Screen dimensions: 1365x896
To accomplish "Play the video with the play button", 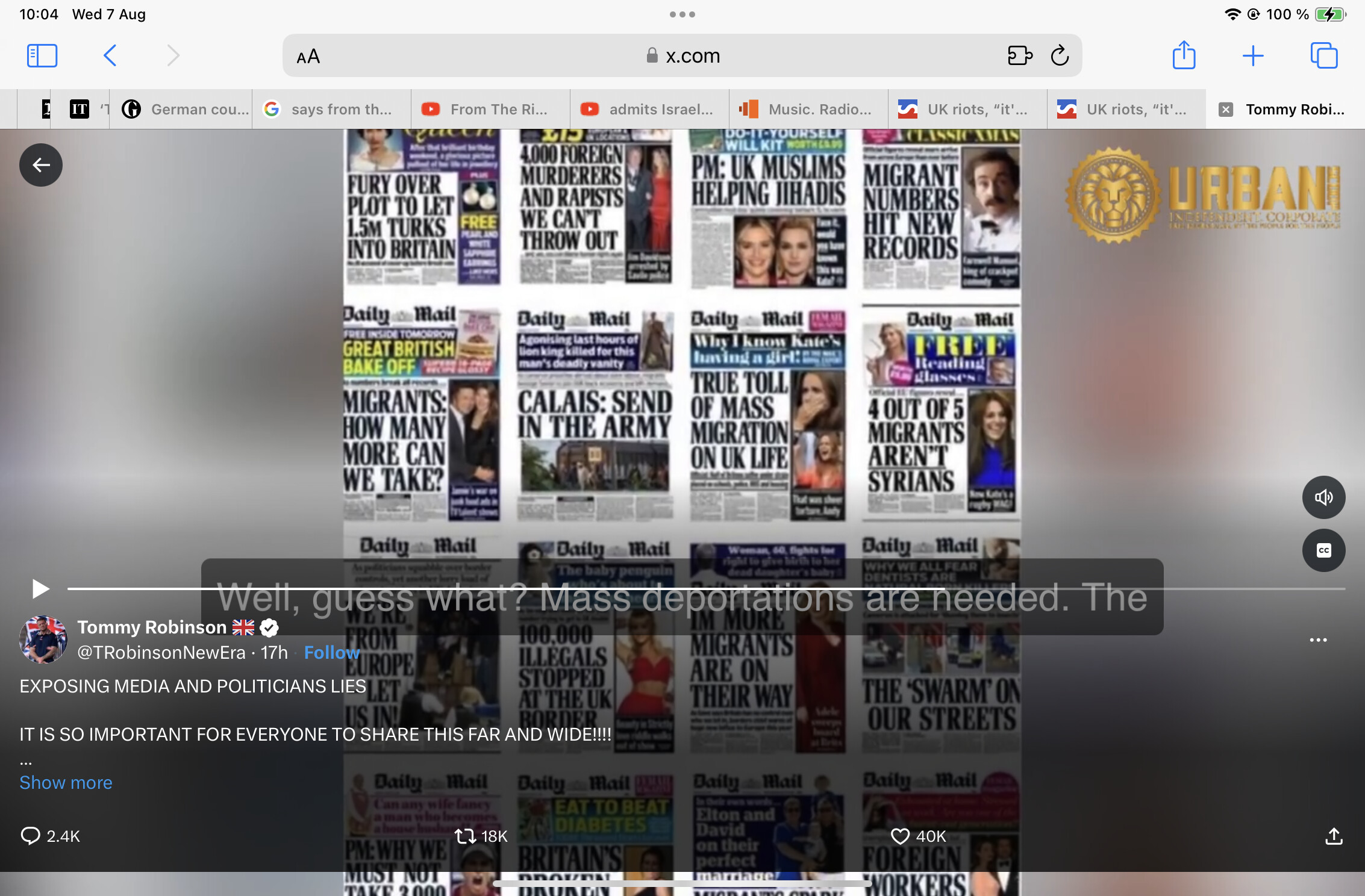I will click(x=40, y=589).
